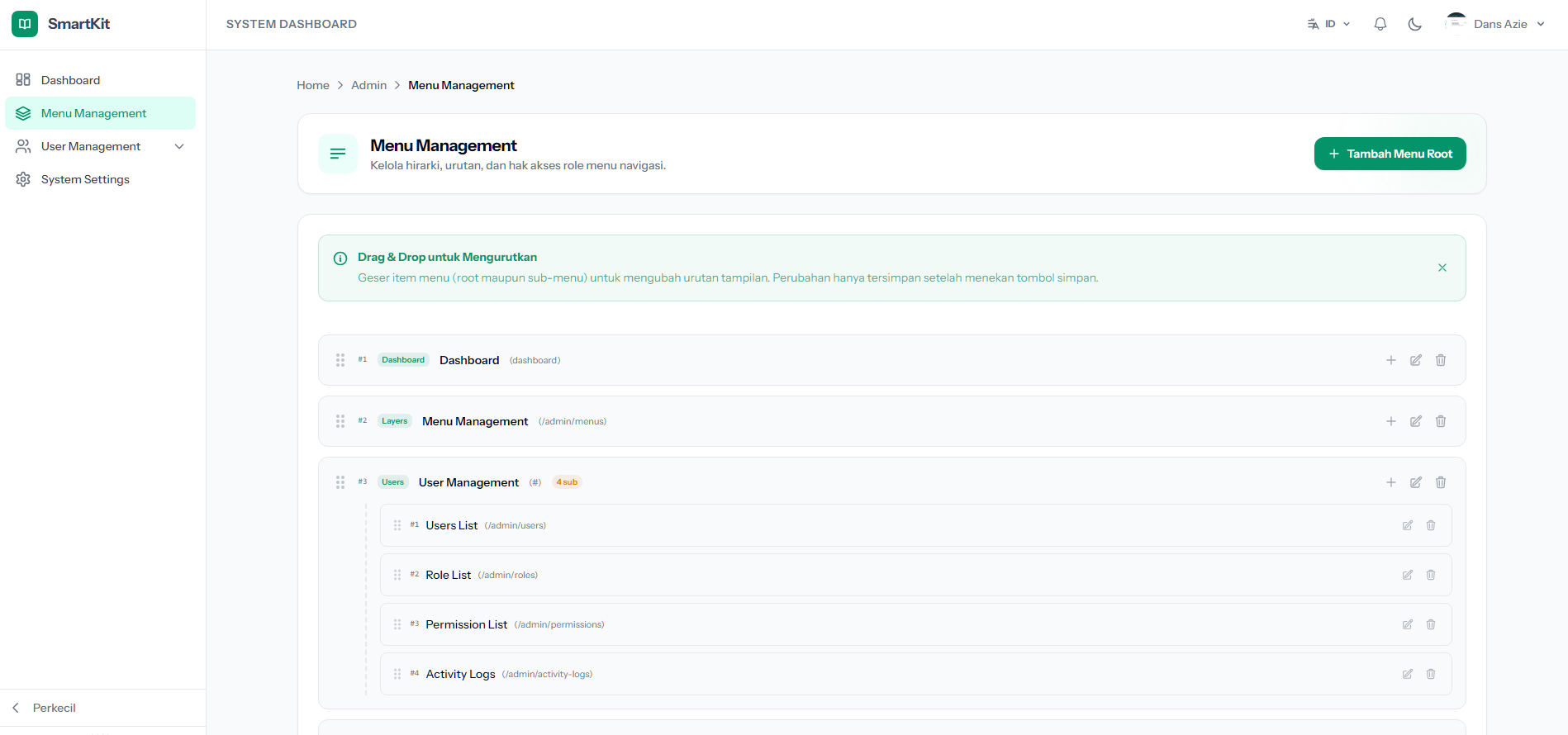Add sub-menu to User Management row
This screenshot has width=1568, height=735.
point(1391,482)
